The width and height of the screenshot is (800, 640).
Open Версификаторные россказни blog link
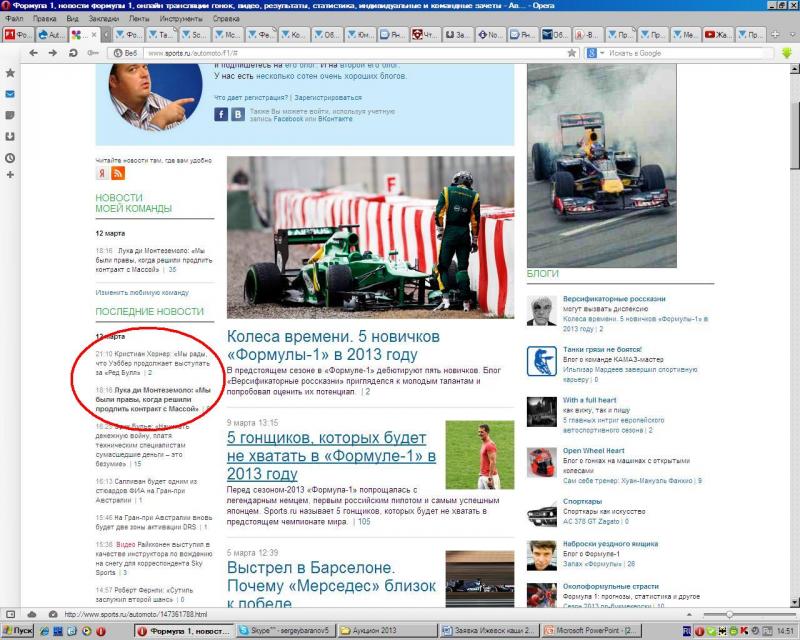click(x=614, y=299)
